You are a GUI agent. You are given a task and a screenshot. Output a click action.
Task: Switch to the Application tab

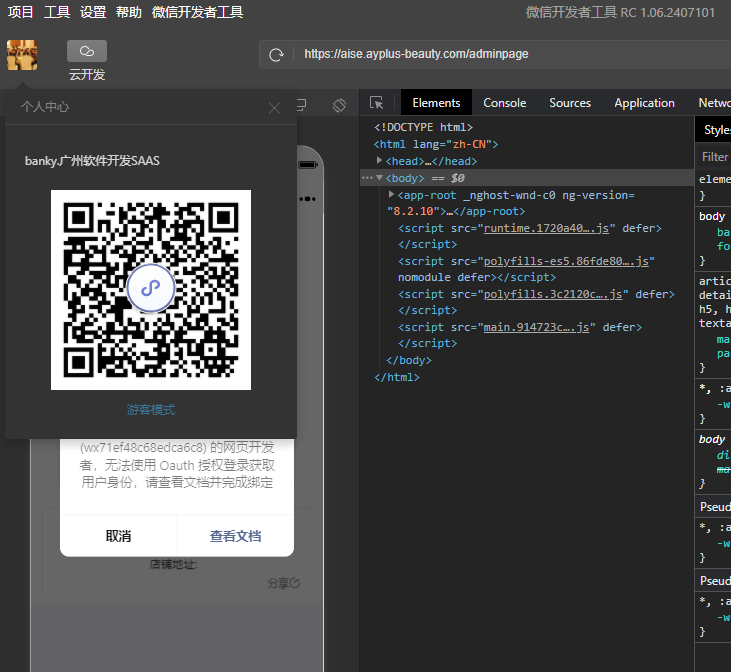(644, 103)
